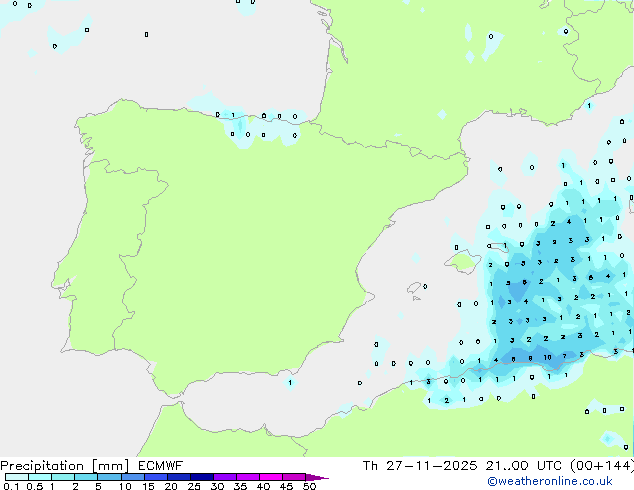Select the 5–10 mm legend swatch

(x=109, y=477)
